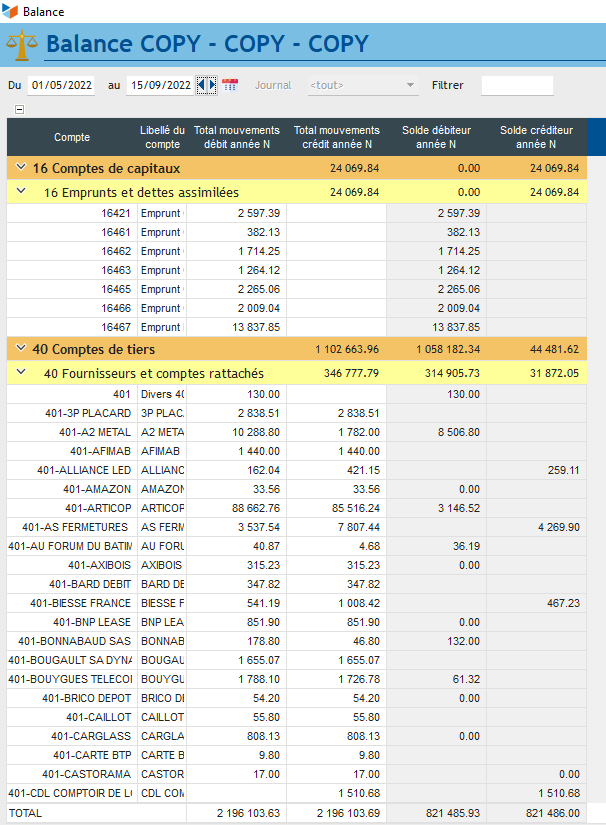Select the 401-AMAZON account row
Image resolution: width=606 pixels, height=825 pixels.
[x=98, y=489]
